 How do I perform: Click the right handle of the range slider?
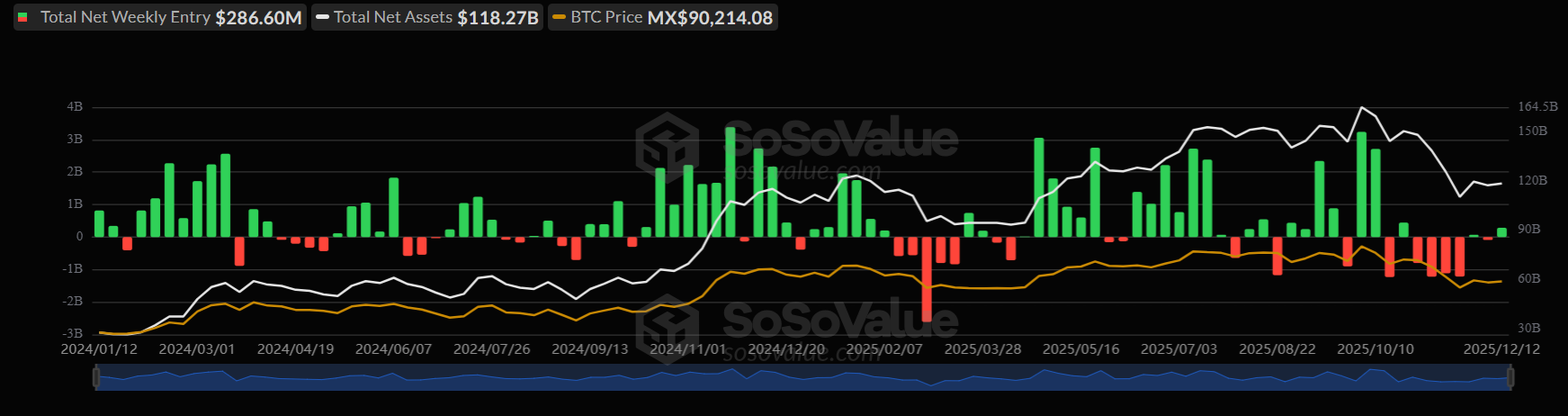point(1510,378)
